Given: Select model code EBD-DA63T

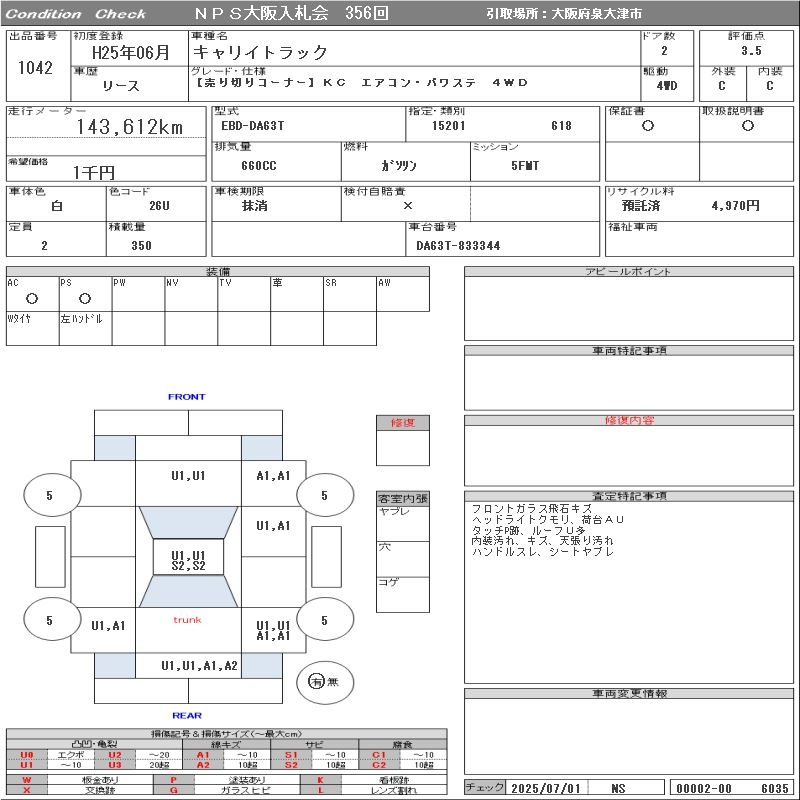Looking at the screenshot, I should point(253,126).
